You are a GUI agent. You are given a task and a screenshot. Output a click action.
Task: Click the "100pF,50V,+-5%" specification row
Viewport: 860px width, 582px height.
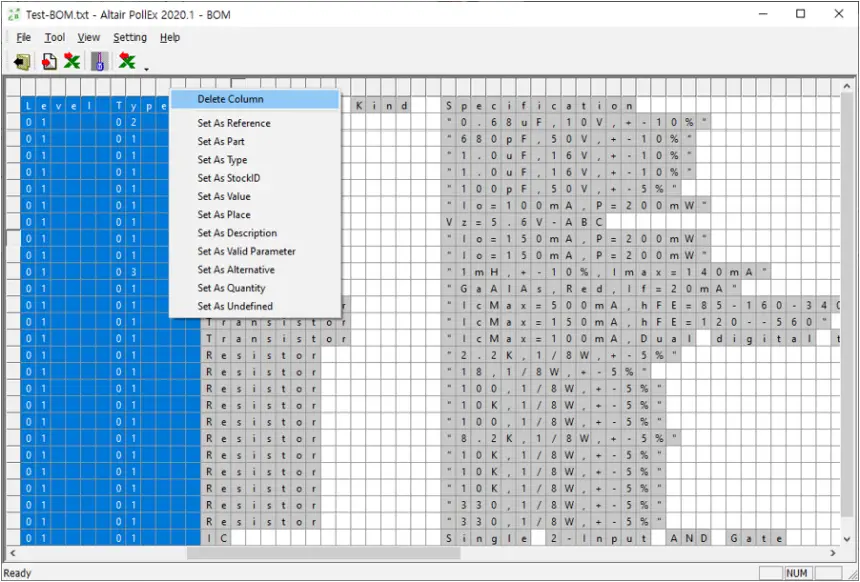tap(561, 189)
